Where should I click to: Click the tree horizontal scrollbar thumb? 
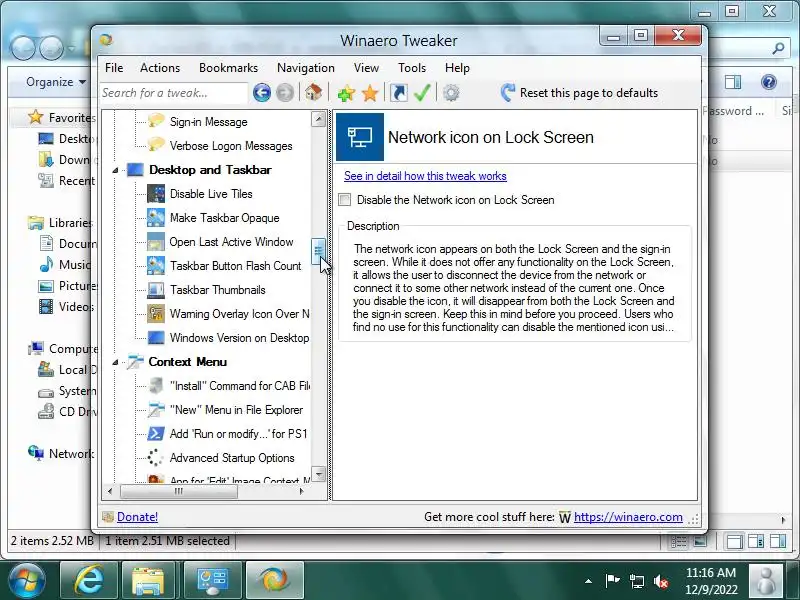pyautogui.click(x=179, y=491)
